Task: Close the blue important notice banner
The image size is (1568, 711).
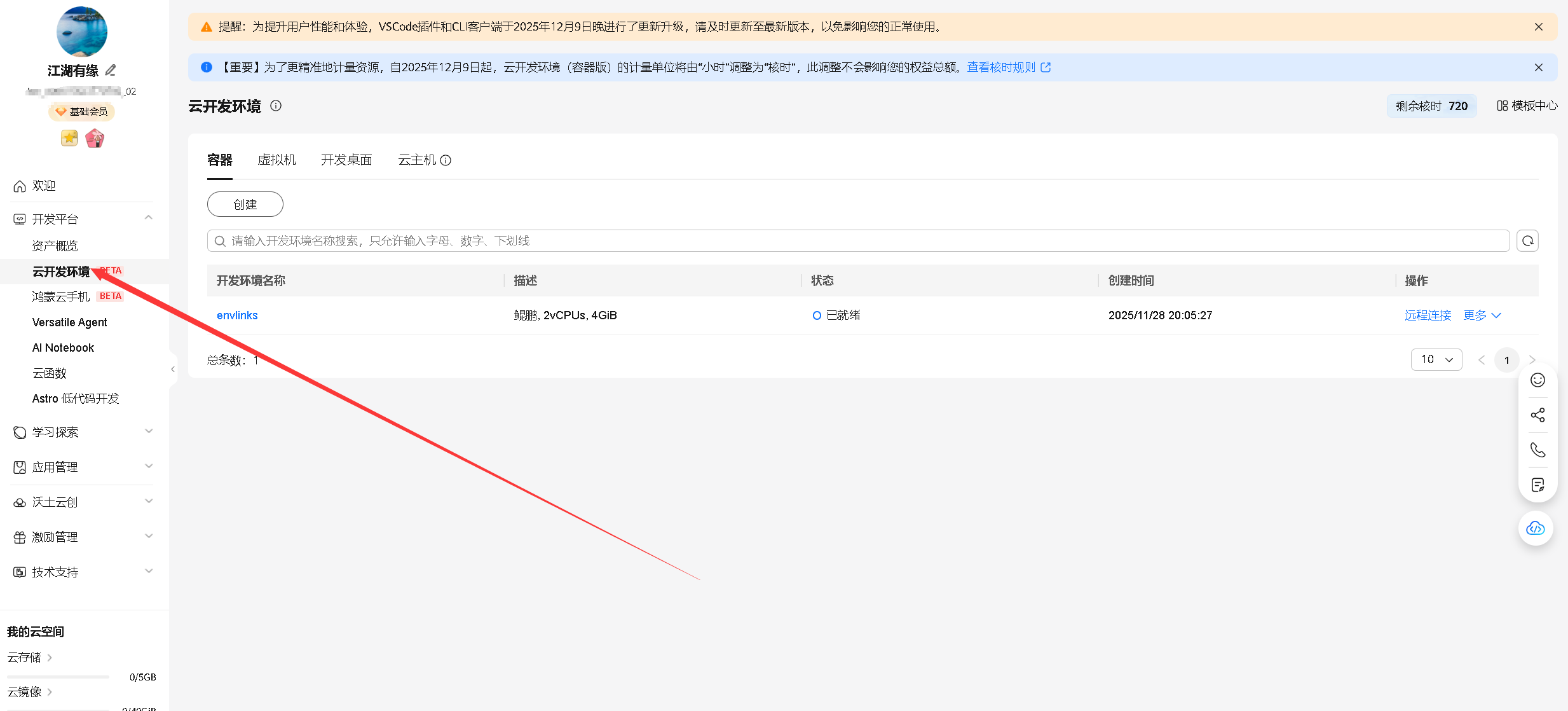Action: click(1538, 67)
